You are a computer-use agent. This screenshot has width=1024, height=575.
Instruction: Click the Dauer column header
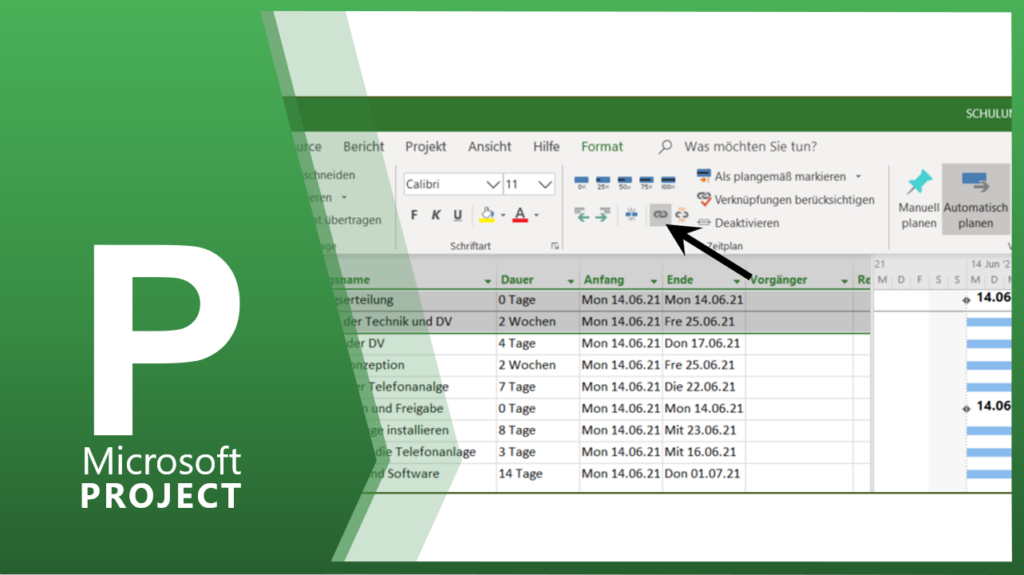tap(517, 280)
